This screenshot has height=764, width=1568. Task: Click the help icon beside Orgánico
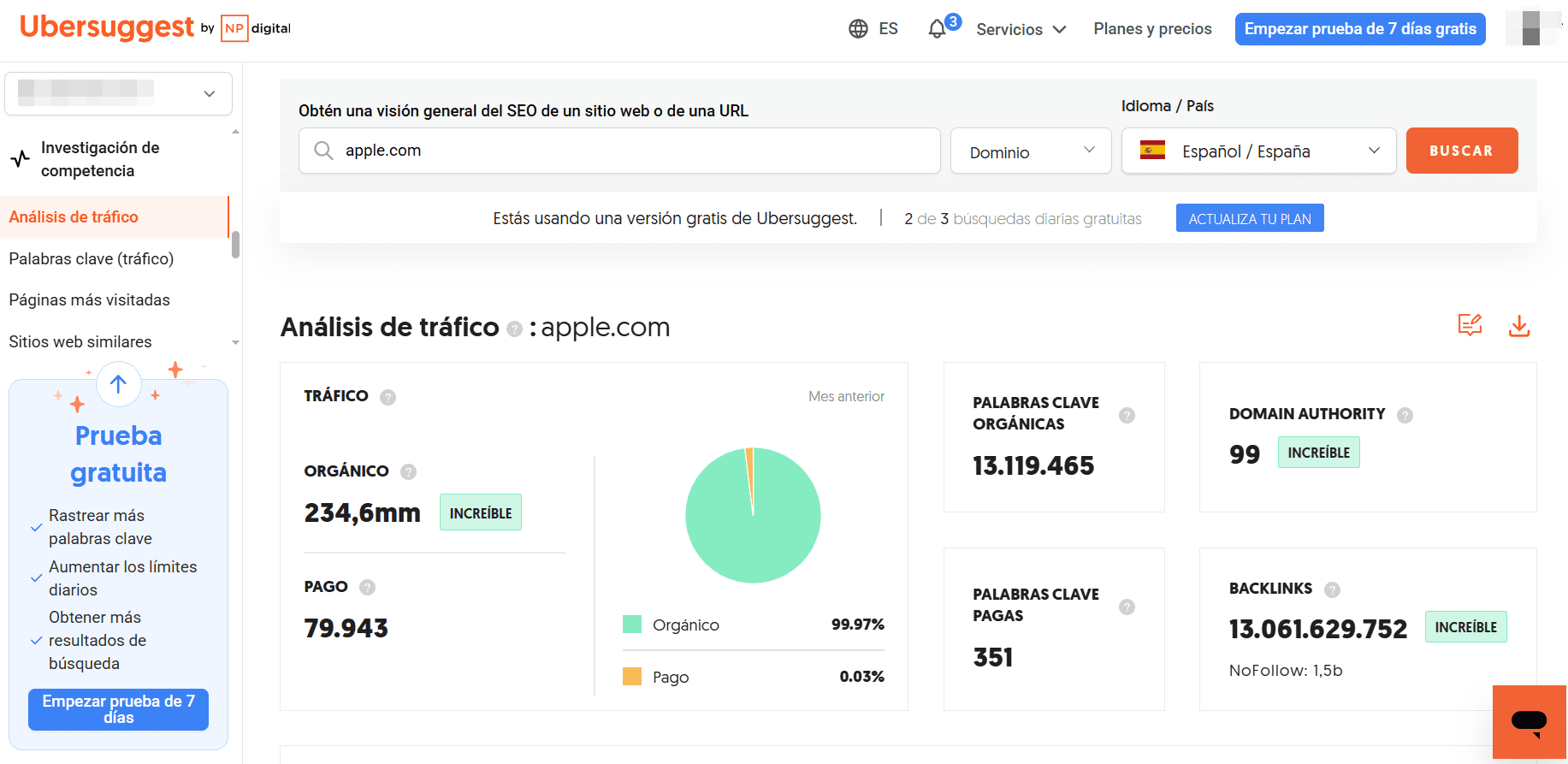(x=408, y=471)
